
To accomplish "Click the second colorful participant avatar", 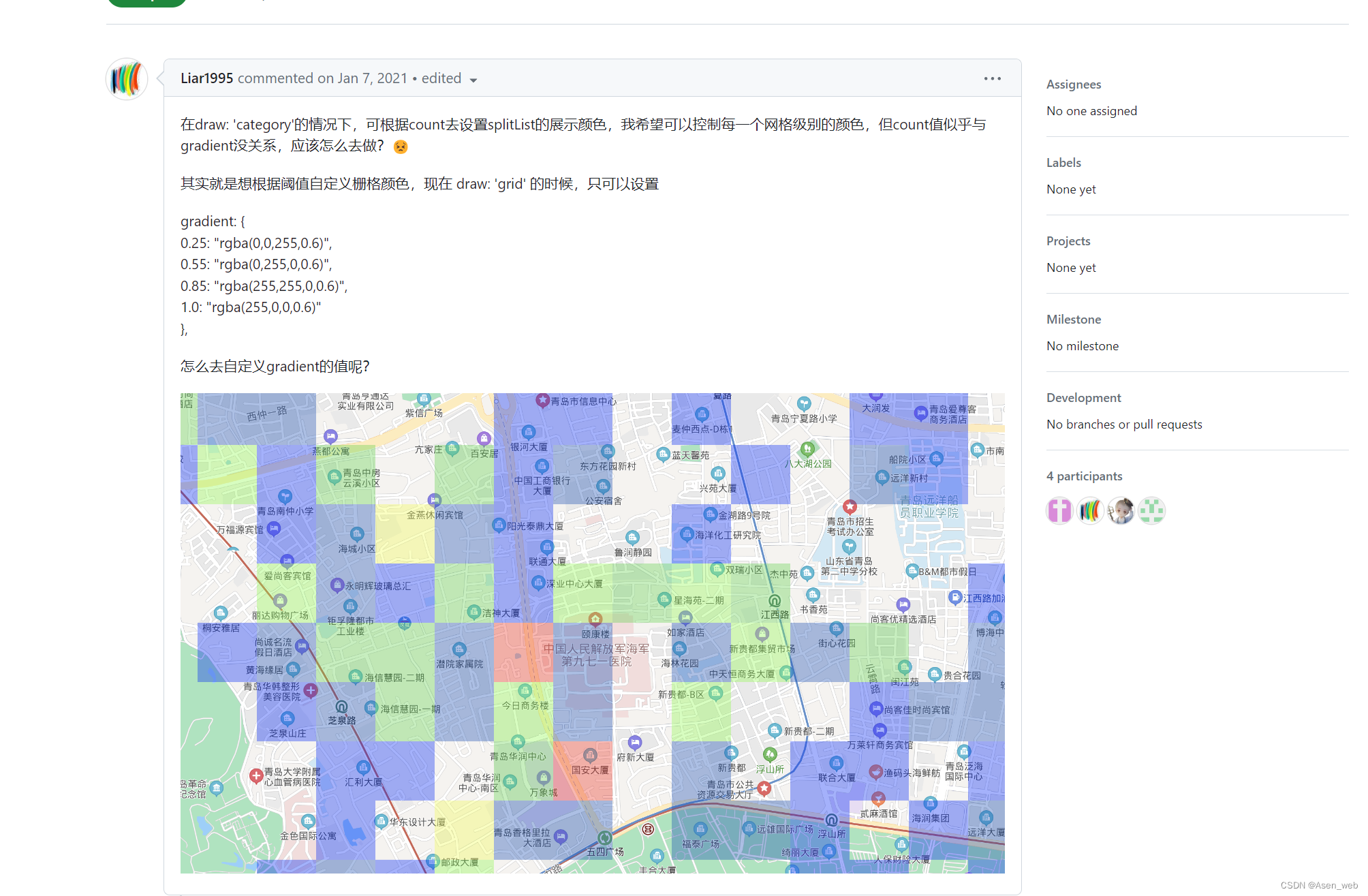I will (1089, 510).
